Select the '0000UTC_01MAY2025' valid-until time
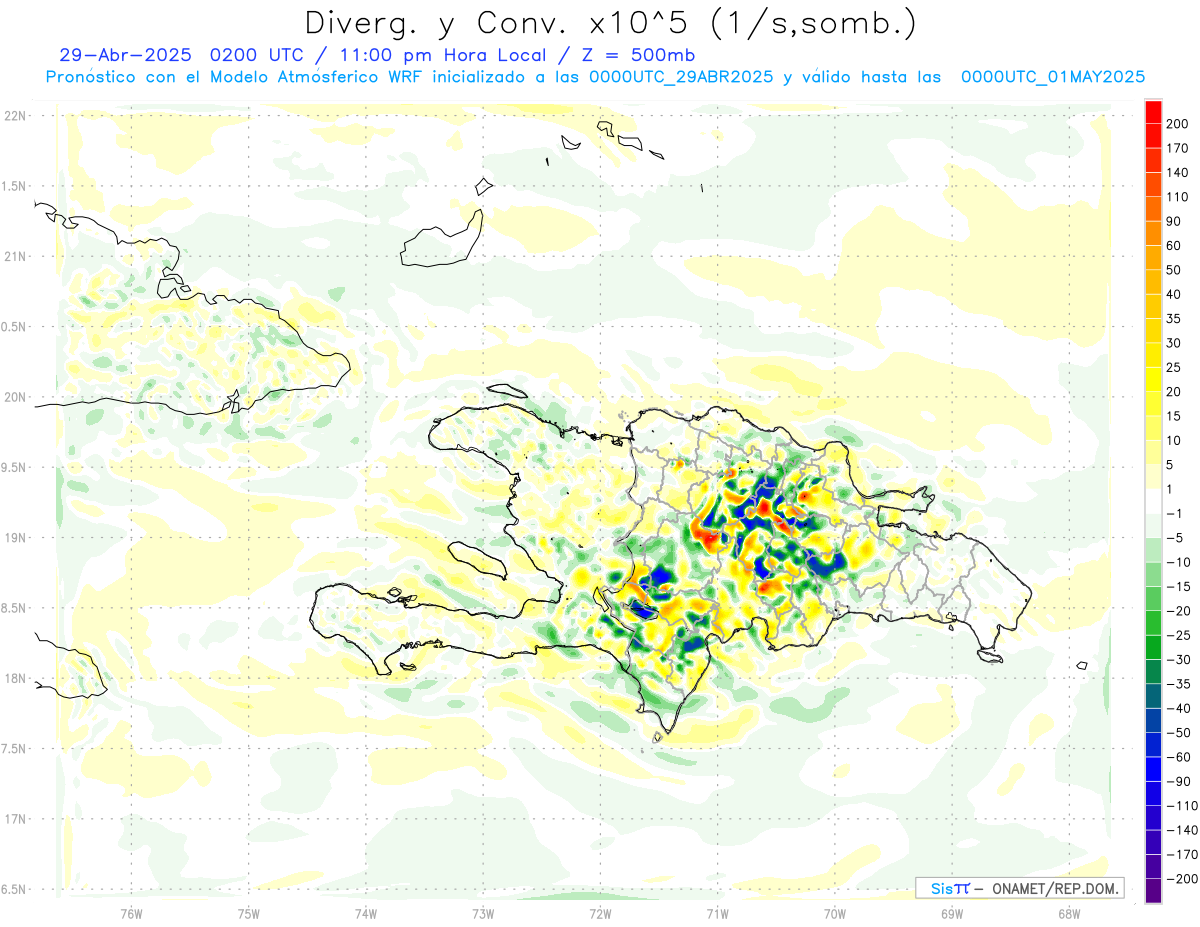 (1052, 77)
